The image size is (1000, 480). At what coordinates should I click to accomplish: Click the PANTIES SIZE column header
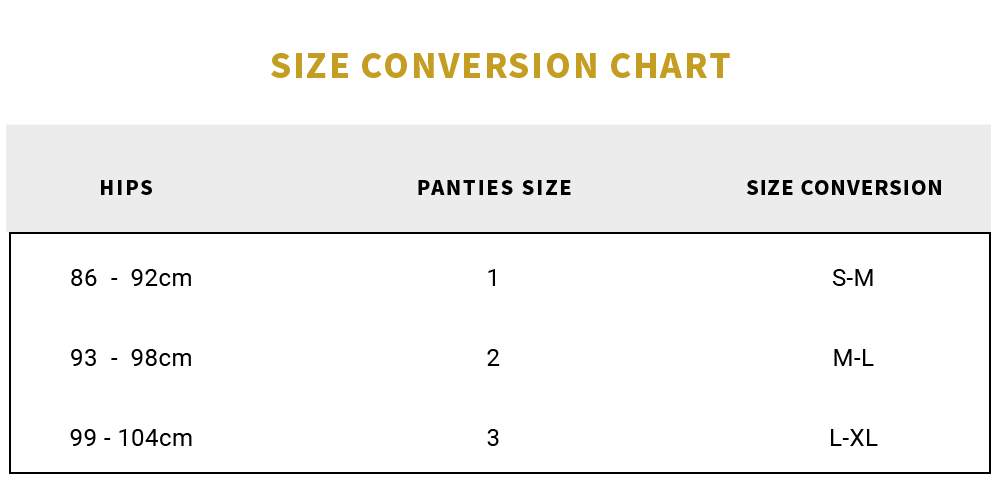(x=494, y=188)
